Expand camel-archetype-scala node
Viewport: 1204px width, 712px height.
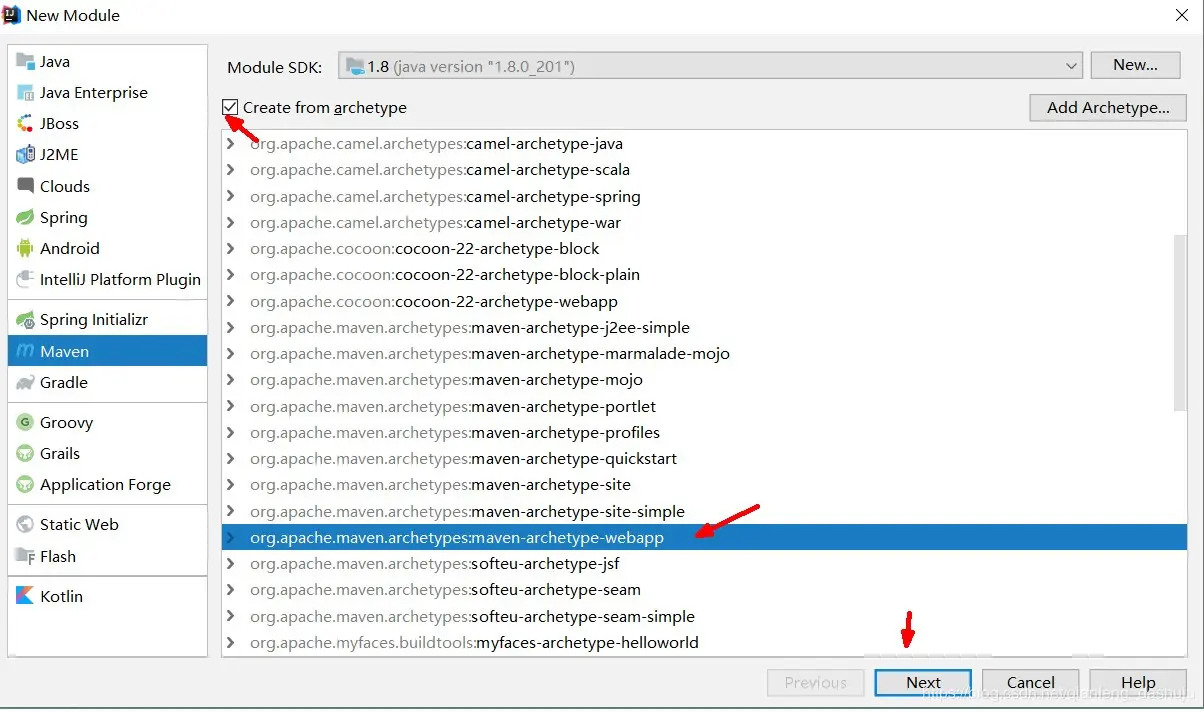(231, 170)
